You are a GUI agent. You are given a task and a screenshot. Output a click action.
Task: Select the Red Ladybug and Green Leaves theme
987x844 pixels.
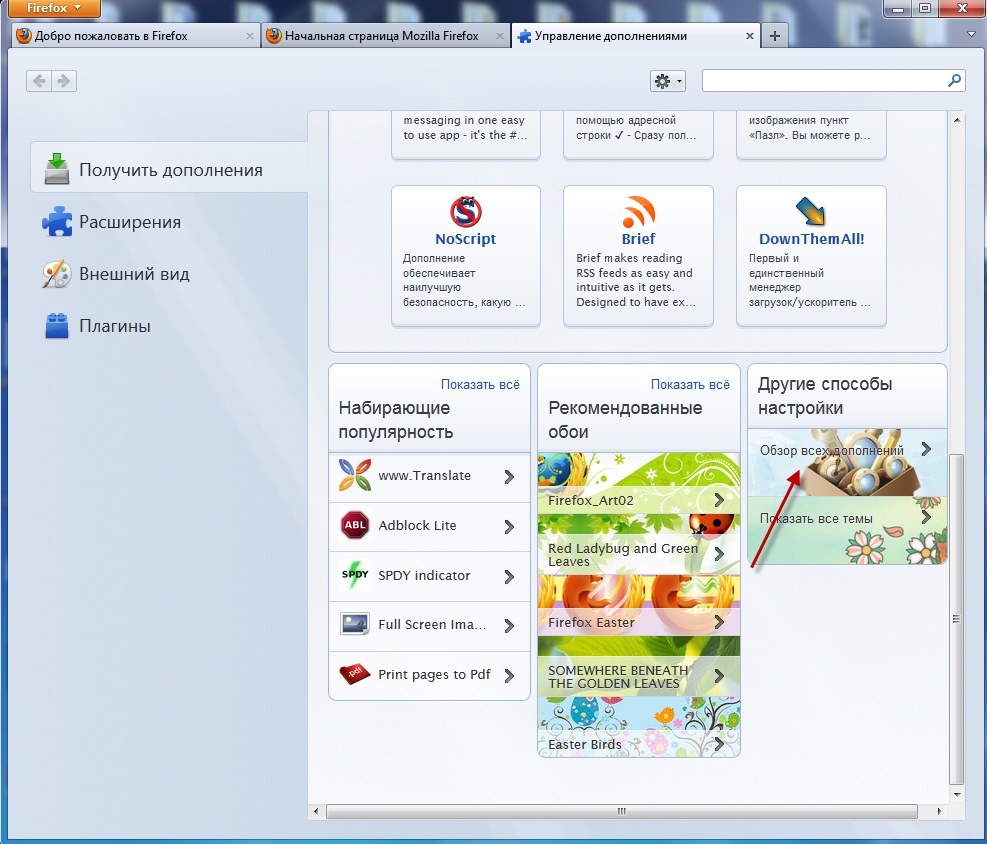click(x=638, y=545)
